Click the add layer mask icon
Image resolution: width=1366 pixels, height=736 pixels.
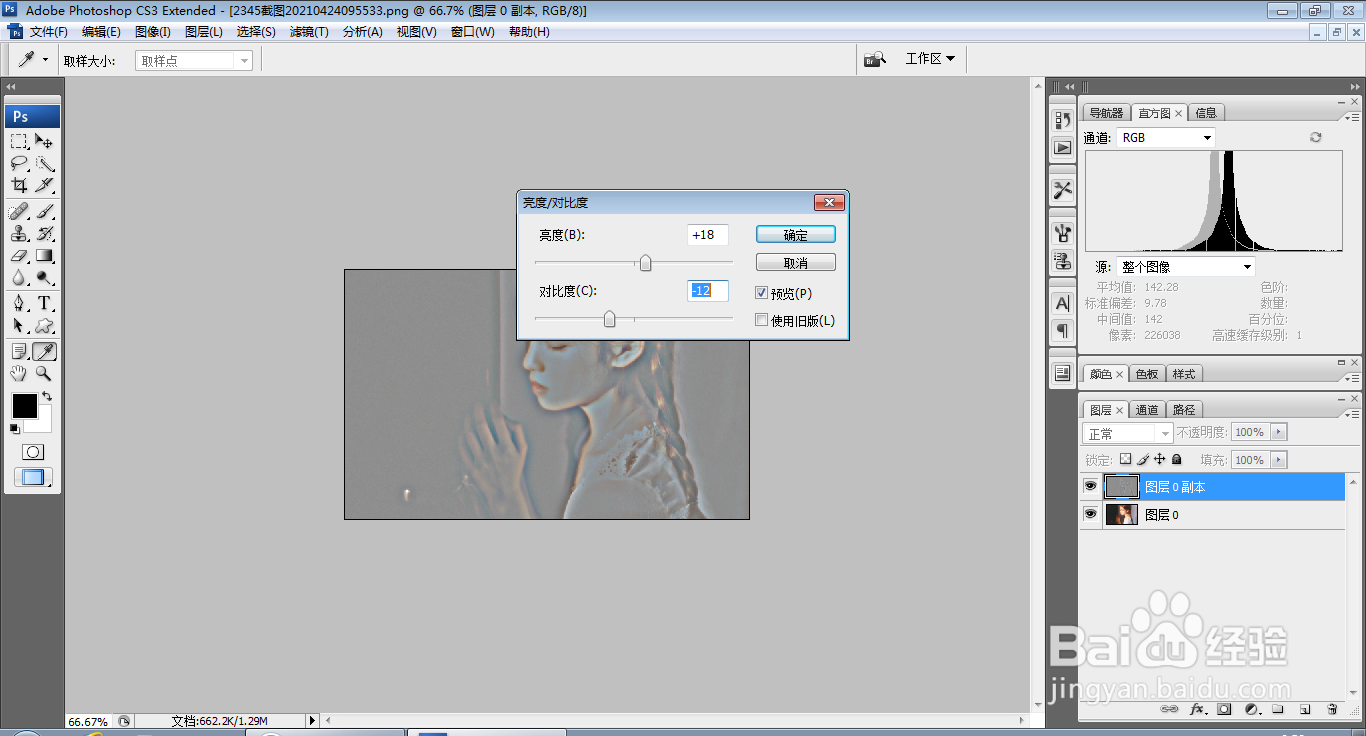click(x=1224, y=709)
